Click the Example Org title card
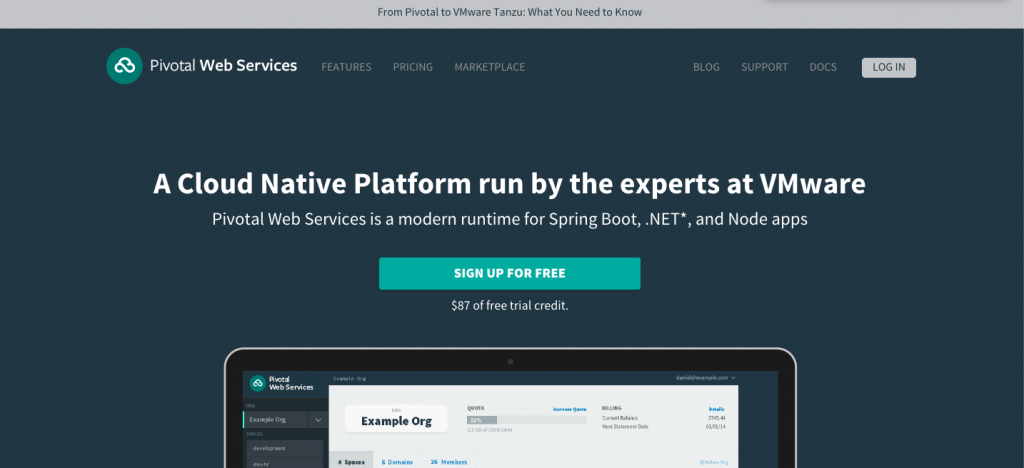This screenshot has width=1024, height=468. 396,418
